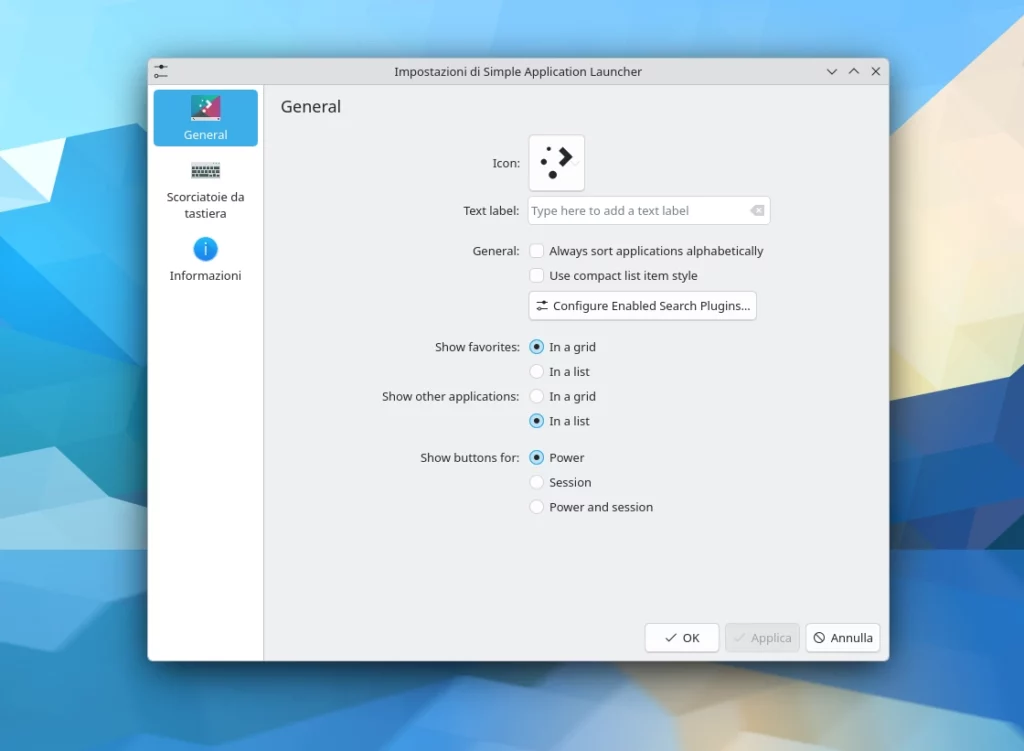Select In a list for Show favorites
1024x751 pixels.
tap(537, 372)
